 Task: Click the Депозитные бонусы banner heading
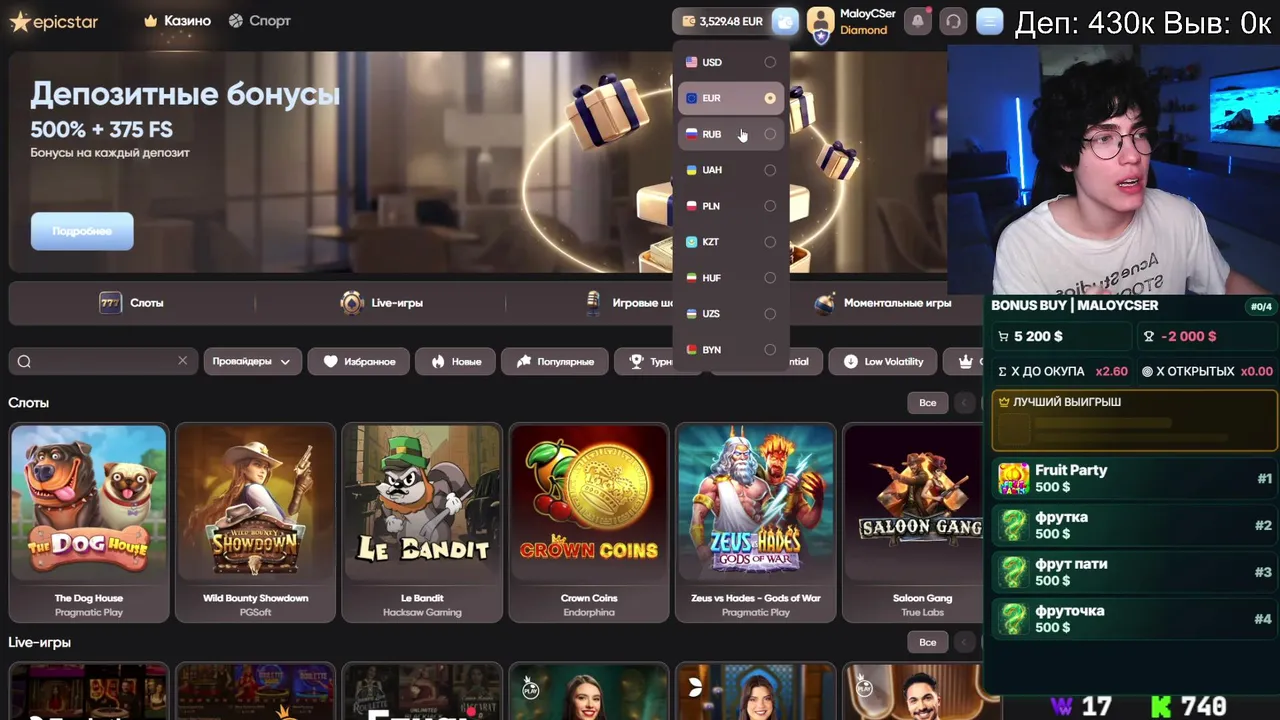(185, 95)
